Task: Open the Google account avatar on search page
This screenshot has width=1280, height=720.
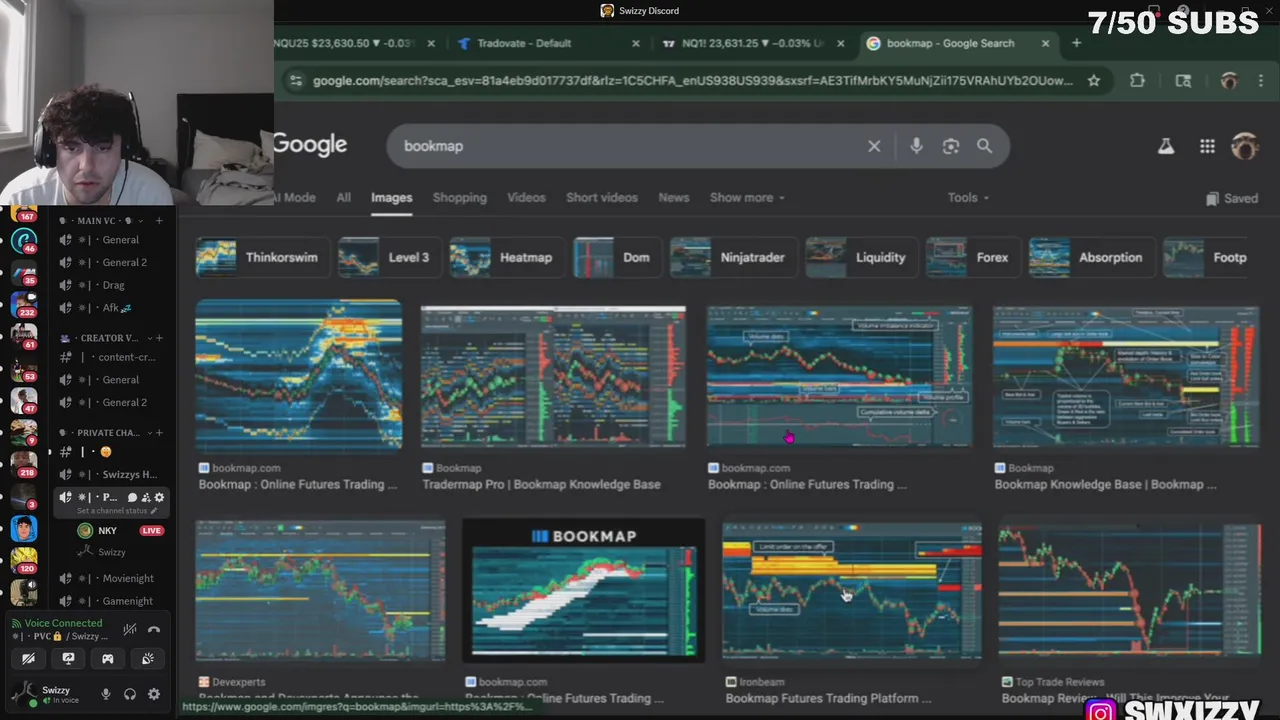Action: click(1245, 146)
